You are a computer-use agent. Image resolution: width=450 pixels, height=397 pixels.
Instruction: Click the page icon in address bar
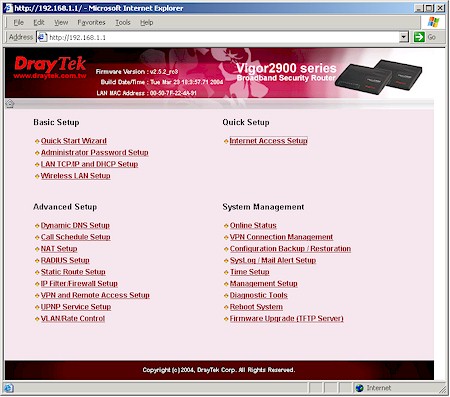[x=42, y=37]
